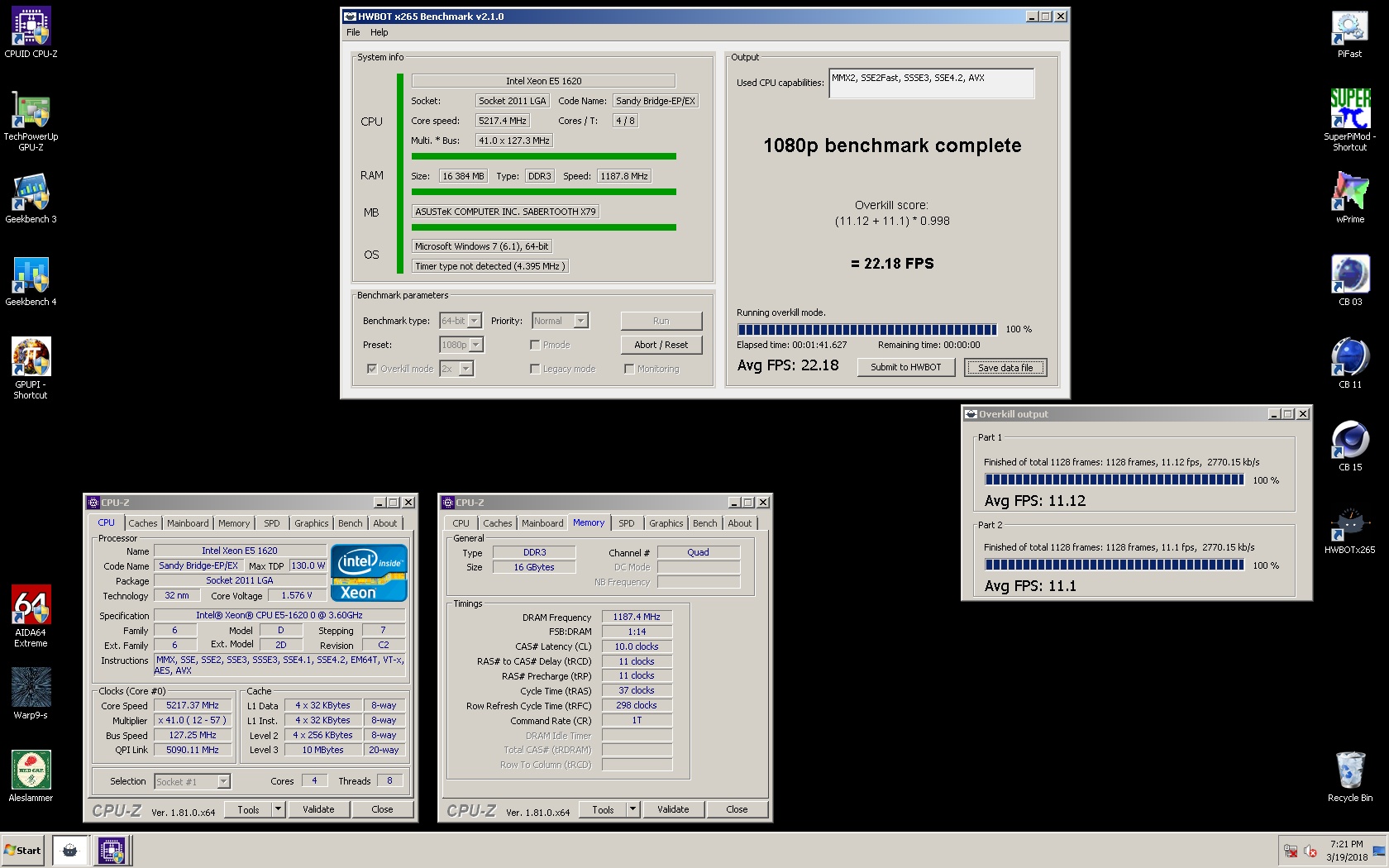Toggle the Pmode checkbox

coord(535,345)
